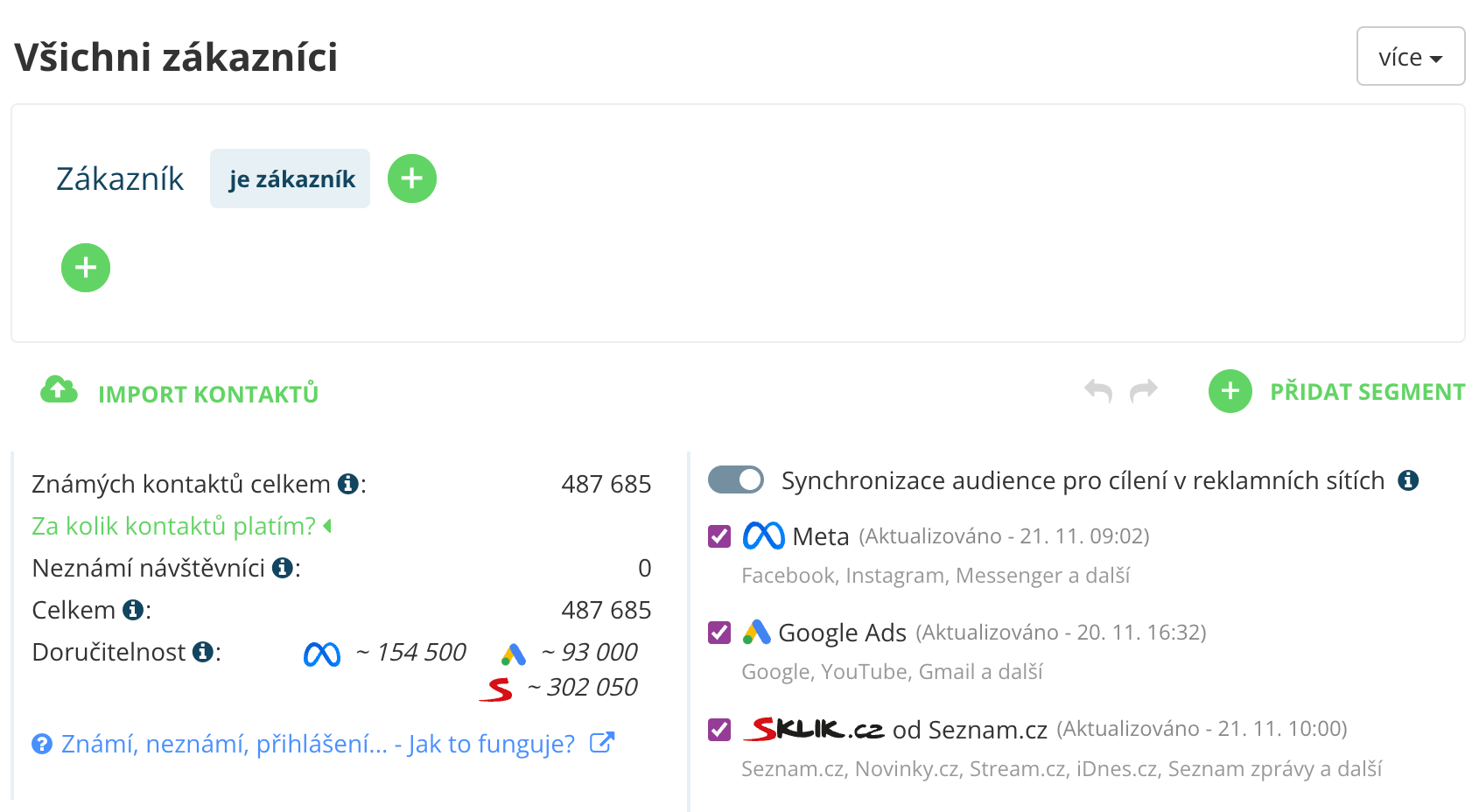Click the 'PŘIDAT SEGMENT' text button
This screenshot has height=812, width=1479.
click(x=1367, y=392)
